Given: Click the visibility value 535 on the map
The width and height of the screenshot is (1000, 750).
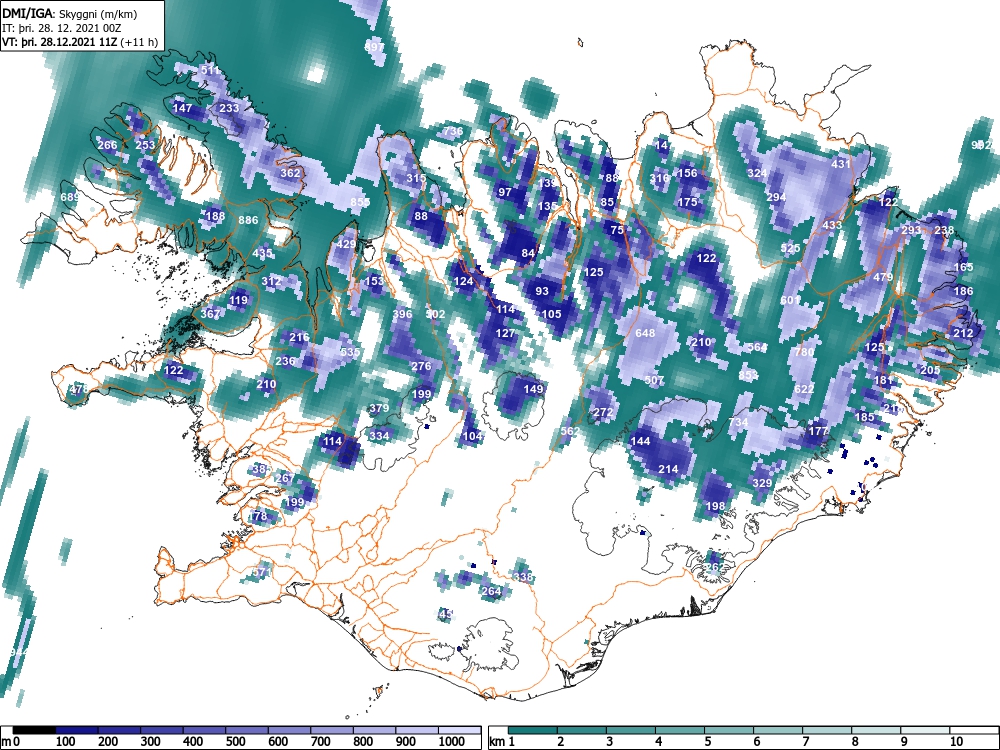Looking at the screenshot, I should (350, 351).
